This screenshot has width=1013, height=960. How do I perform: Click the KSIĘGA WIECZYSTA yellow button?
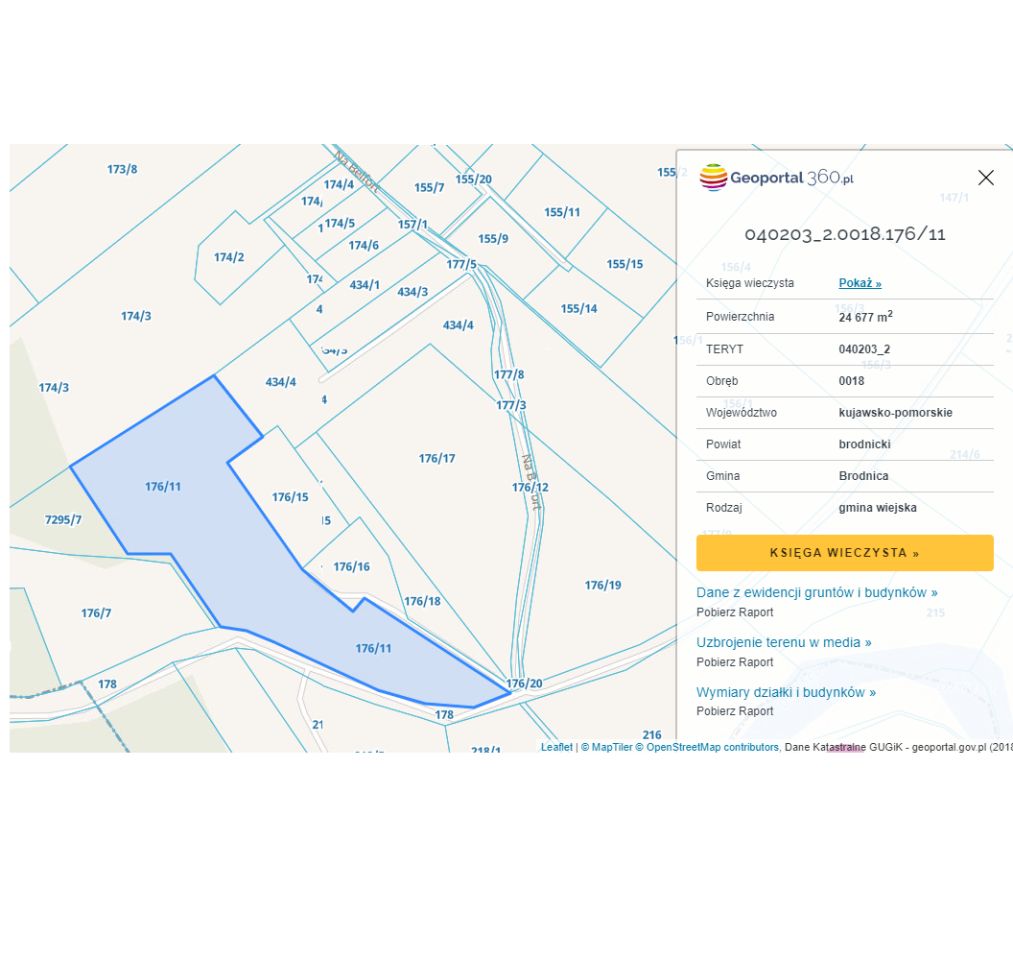tap(844, 553)
